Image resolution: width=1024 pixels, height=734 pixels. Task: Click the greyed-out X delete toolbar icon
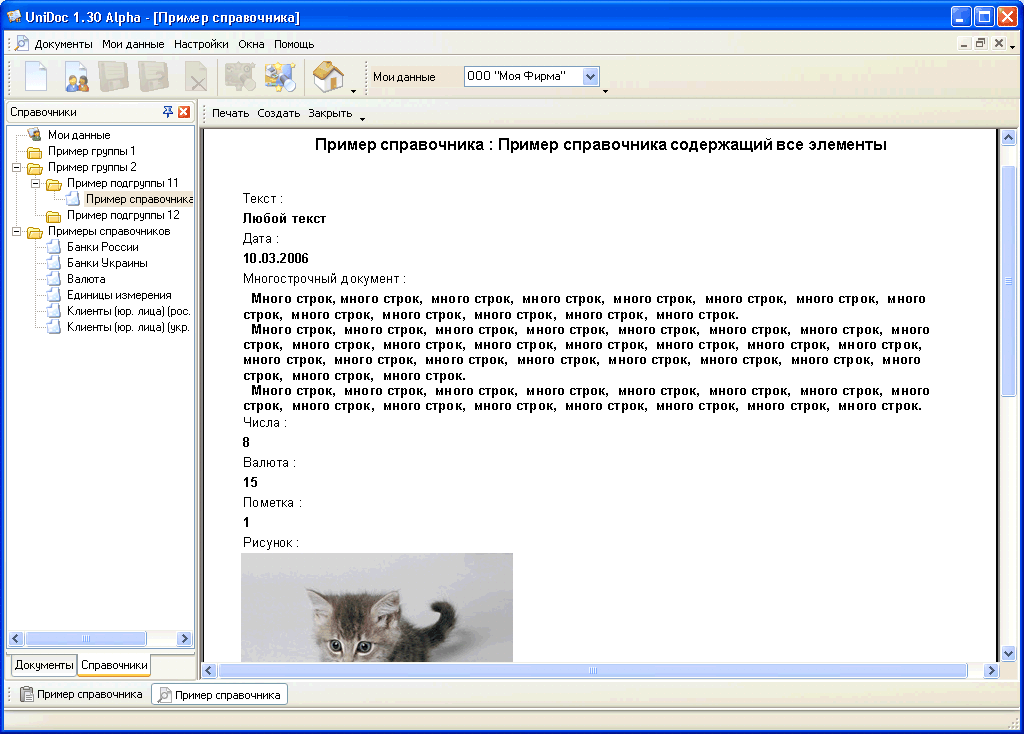pos(197,77)
